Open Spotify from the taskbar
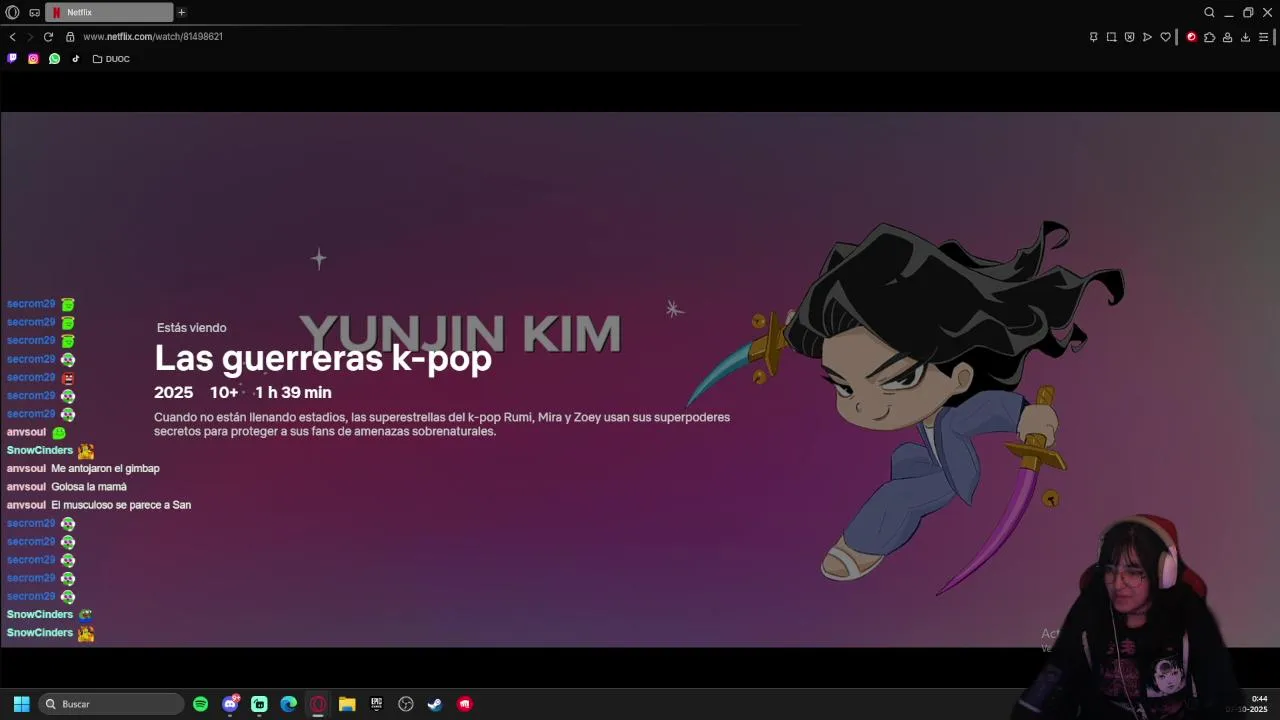Viewport: 1280px width, 720px height. click(x=200, y=704)
